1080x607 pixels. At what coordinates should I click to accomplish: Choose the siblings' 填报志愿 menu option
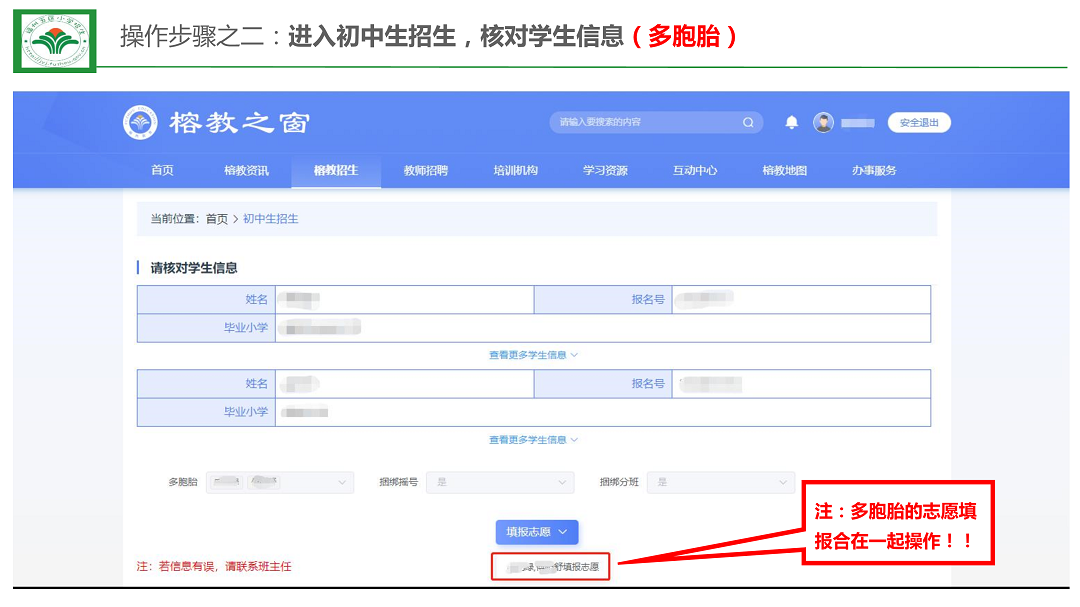click(x=551, y=567)
